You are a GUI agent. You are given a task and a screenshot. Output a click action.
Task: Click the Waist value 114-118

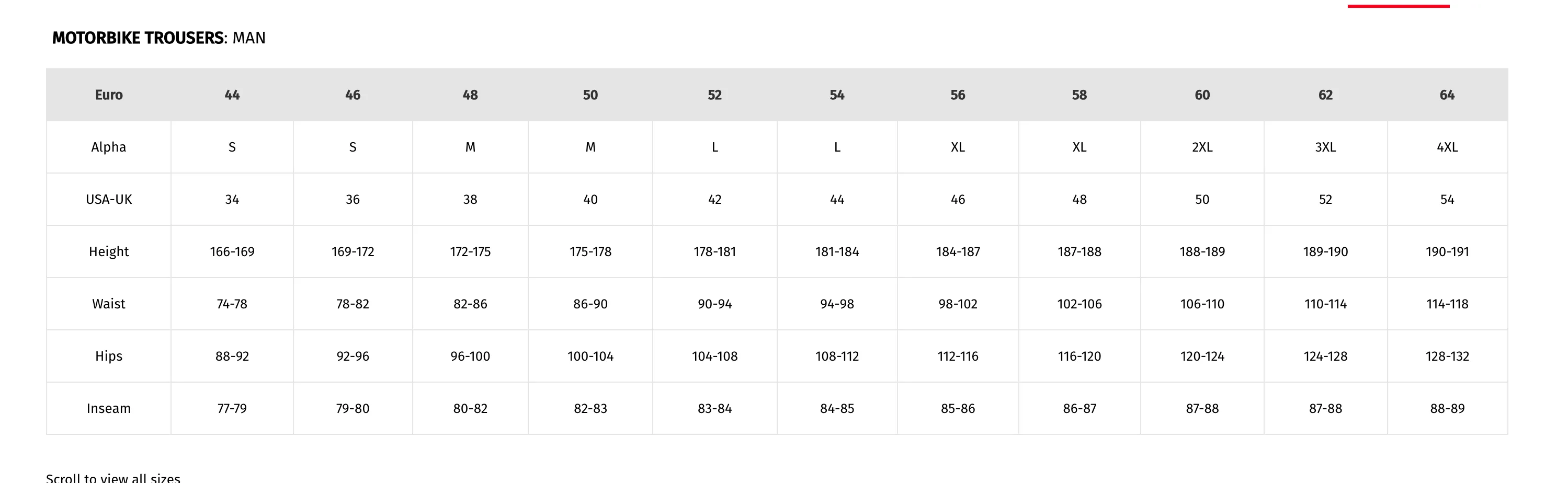pos(1447,304)
